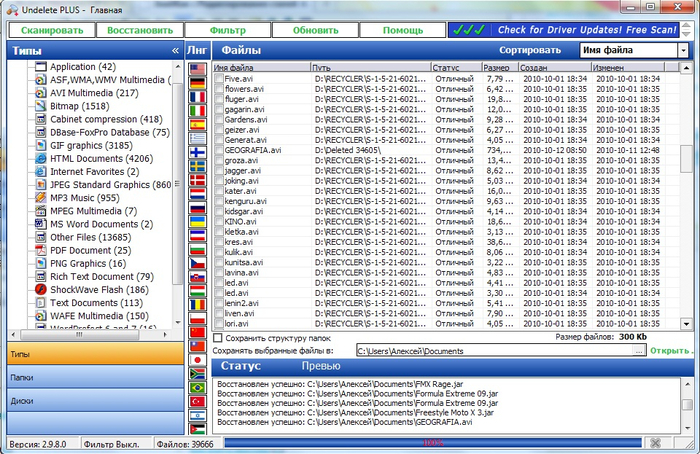Click the Application type icon

(x=41, y=67)
